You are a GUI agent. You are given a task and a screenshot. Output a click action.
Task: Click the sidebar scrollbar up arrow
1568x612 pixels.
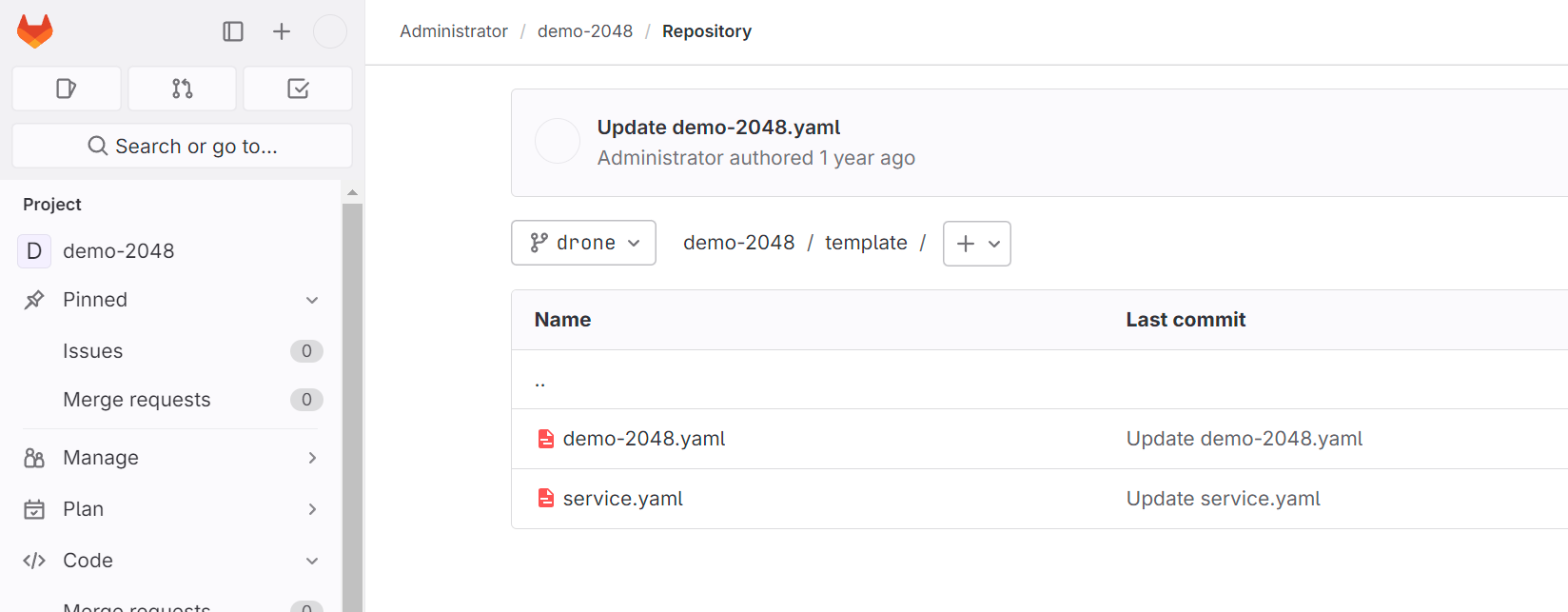pos(353,192)
